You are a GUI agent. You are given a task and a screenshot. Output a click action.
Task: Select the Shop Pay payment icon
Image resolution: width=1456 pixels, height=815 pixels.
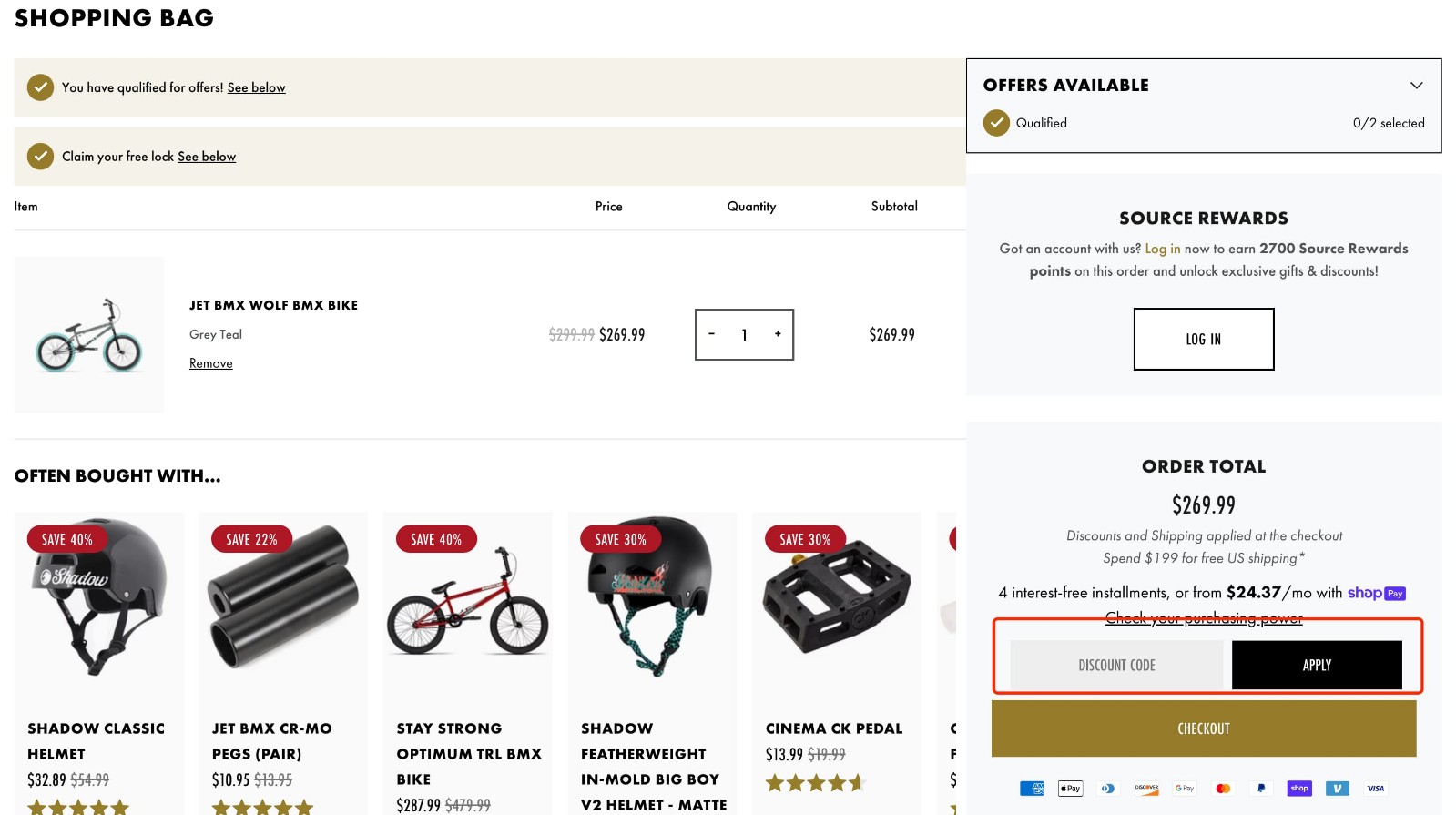[x=1299, y=788]
